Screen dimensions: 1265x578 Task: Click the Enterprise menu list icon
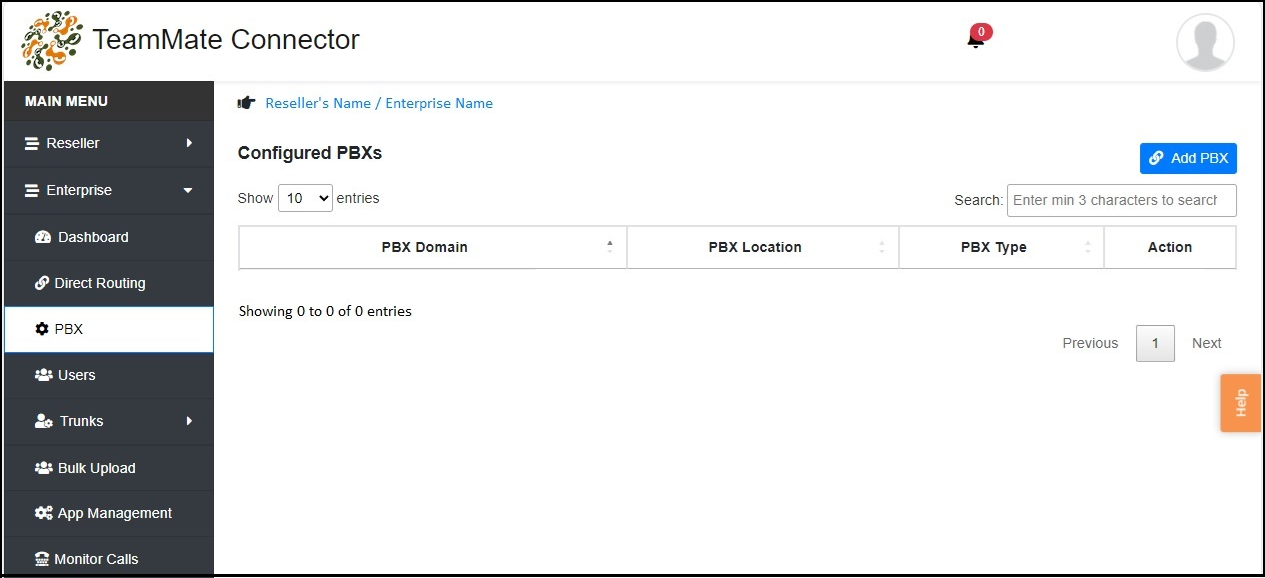click(x=32, y=190)
